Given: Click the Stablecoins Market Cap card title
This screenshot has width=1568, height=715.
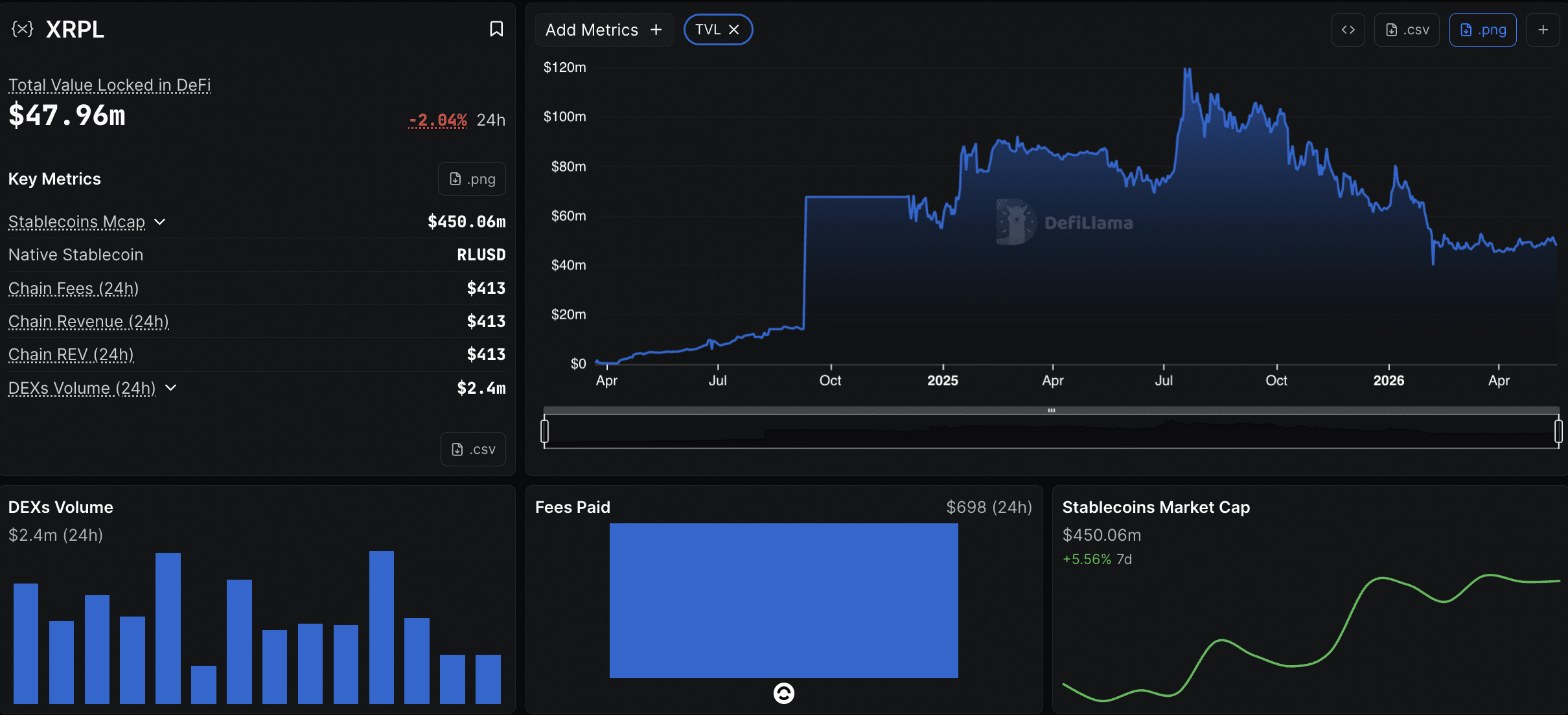Looking at the screenshot, I should coord(1157,507).
